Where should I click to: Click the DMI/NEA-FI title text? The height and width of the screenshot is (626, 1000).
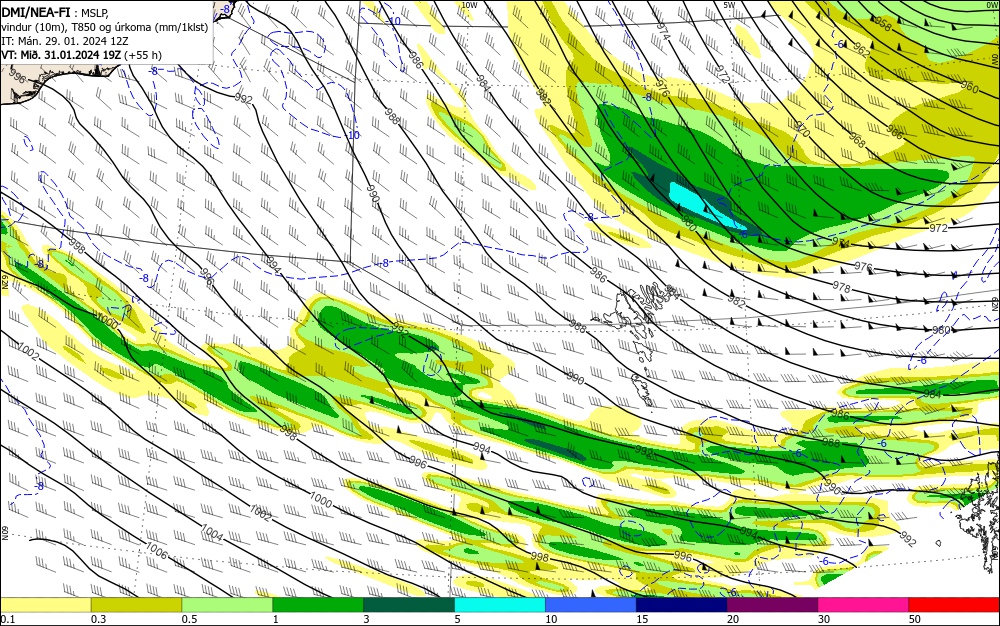[x=36, y=11]
